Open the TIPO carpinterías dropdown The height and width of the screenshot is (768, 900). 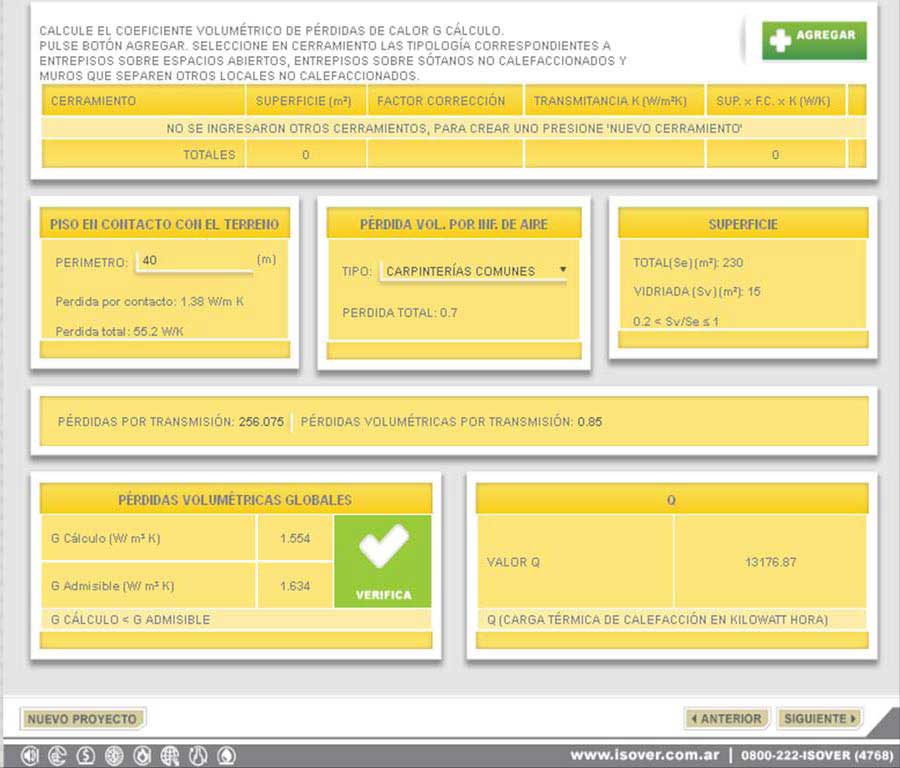pyautogui.click(x=474, y=271)
